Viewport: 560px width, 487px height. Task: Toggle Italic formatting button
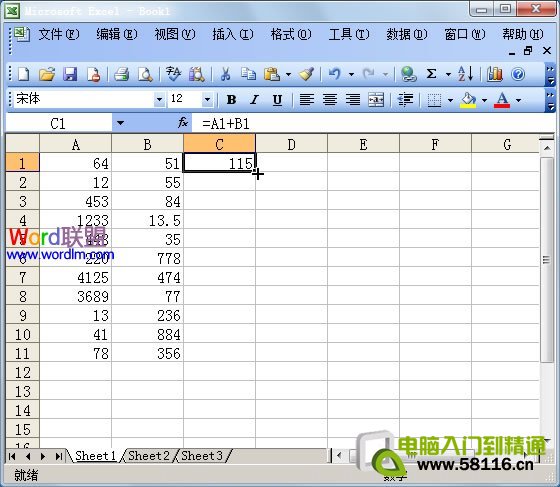[x=254, y=100]
